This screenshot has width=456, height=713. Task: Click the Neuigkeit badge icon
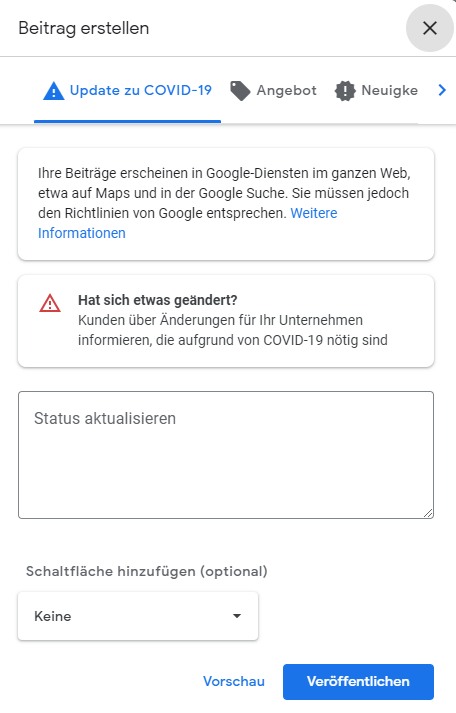coord(345,90)
